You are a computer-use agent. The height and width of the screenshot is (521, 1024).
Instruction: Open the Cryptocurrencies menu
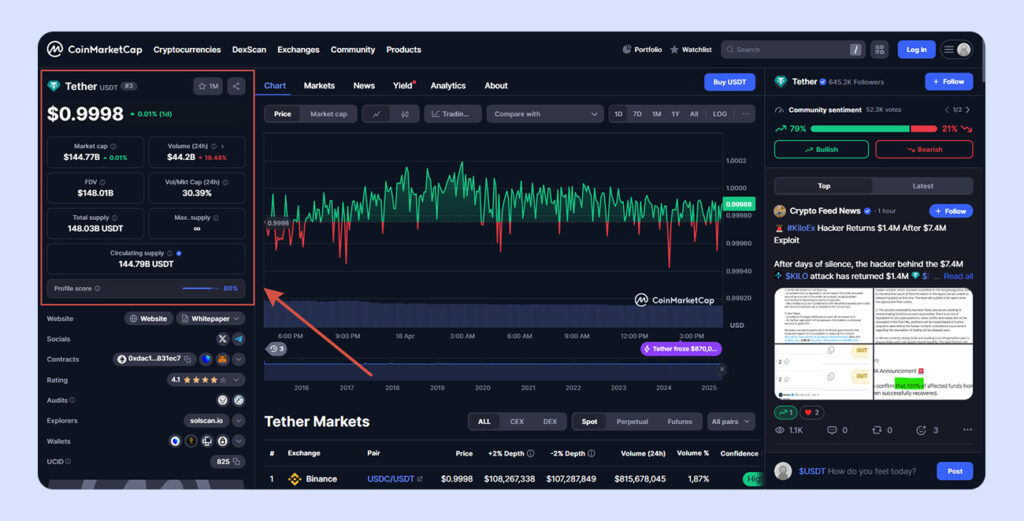(187, 50)
